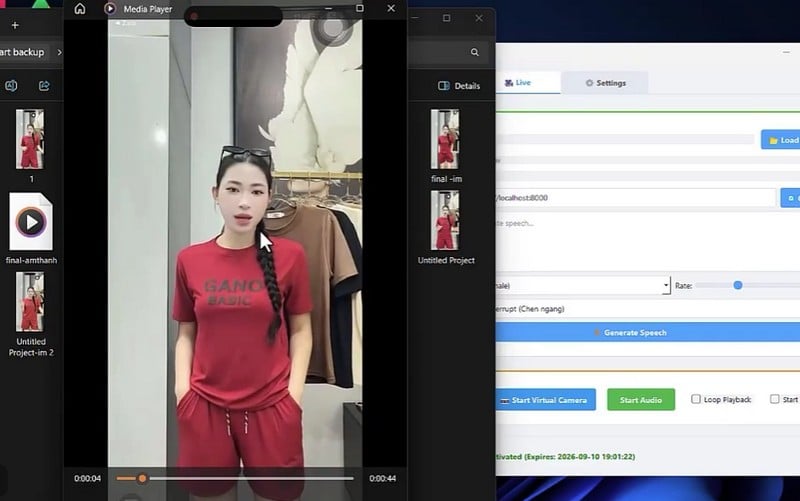800x501 pixels.
Task: Switch to the Live tab
Action: tap(526, 83)
